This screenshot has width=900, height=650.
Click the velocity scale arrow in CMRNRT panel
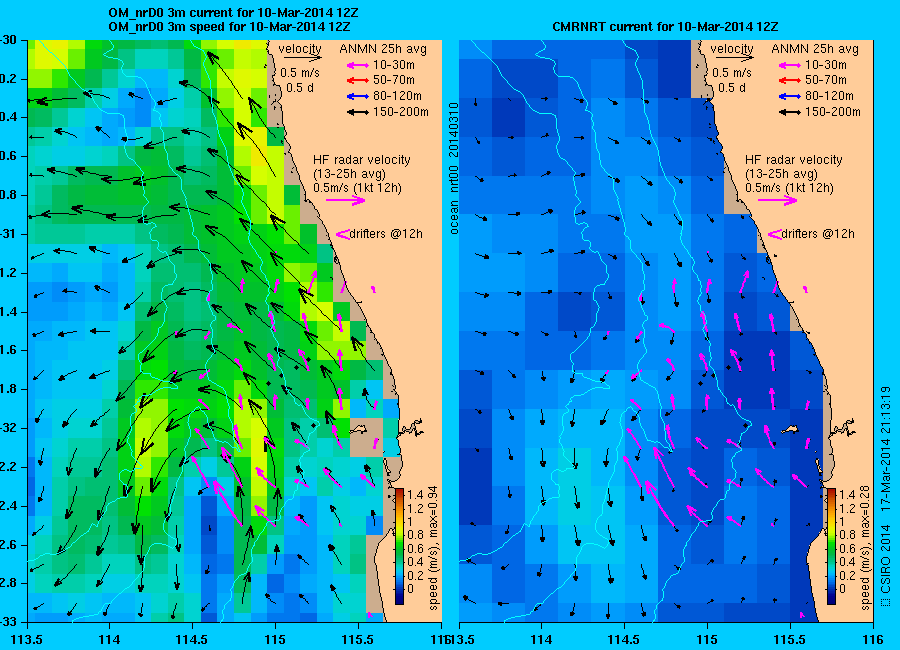pyautogui.click(x=735, y=57)
